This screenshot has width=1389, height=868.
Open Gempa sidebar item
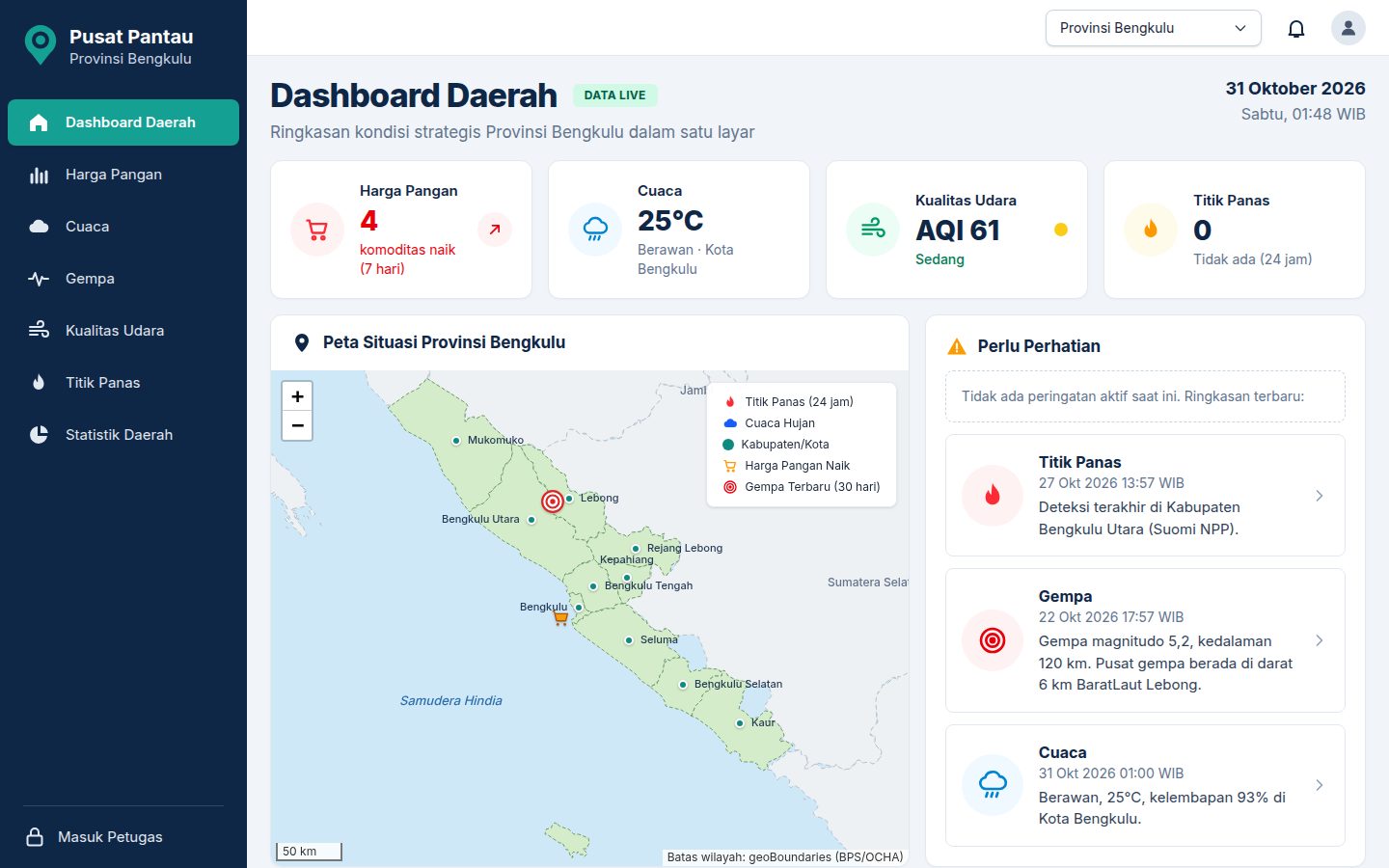point(123,279)
